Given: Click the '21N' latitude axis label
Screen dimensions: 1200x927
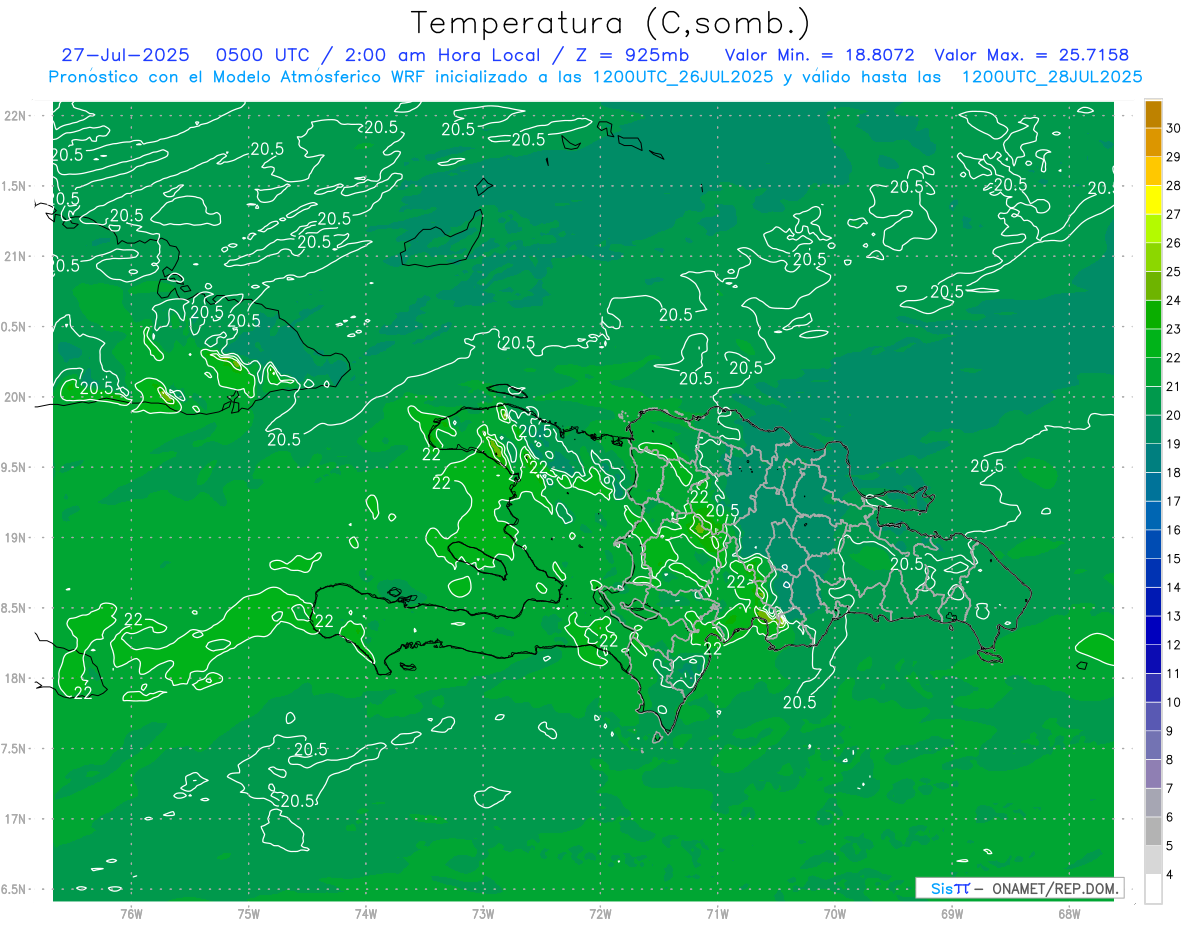Looking at the screenshot, I should click(15, 256).
